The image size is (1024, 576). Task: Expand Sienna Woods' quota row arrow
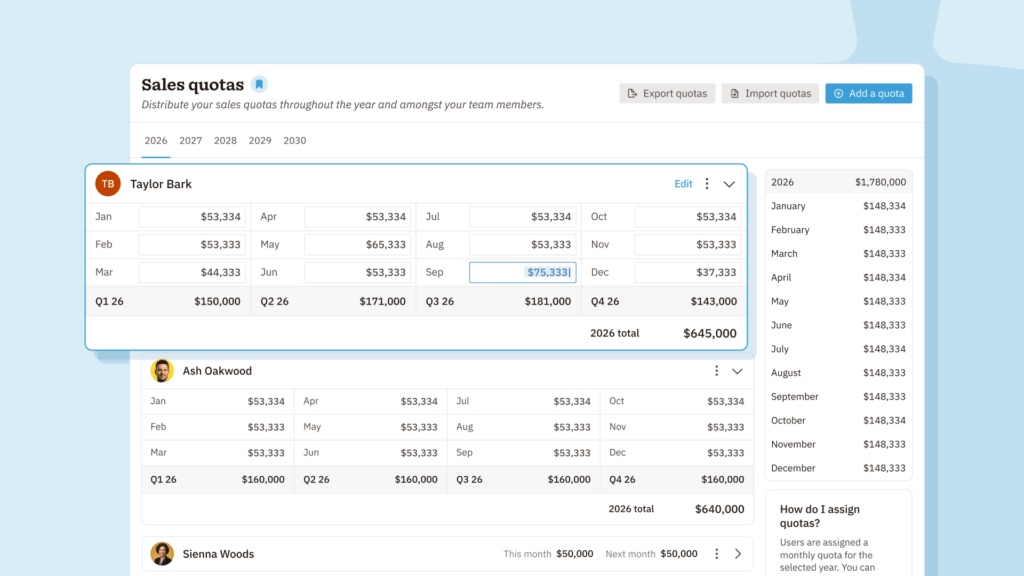click(738, 554)
